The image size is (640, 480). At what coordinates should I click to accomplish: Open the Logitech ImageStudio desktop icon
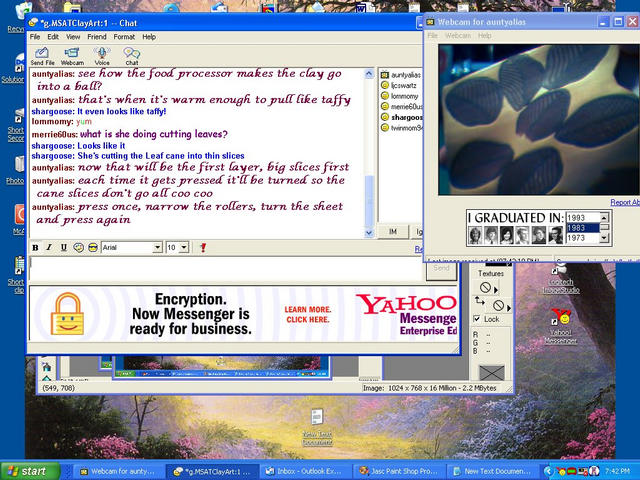click(561, 279)
